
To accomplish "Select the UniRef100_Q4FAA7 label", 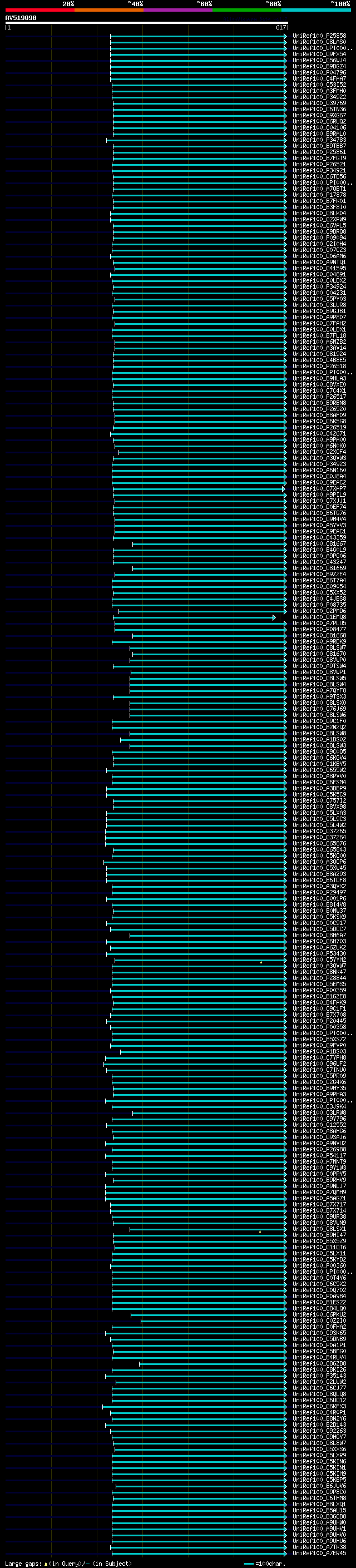I will (x=319, y=78).
